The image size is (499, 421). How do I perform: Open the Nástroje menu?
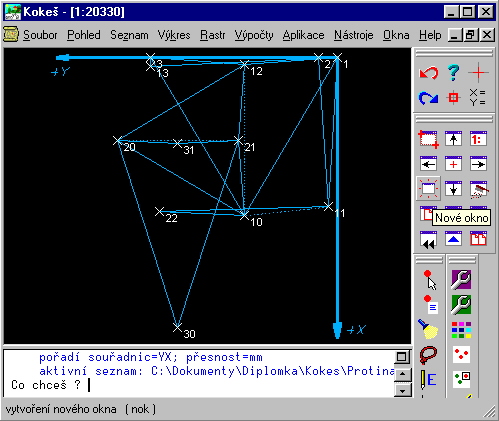tap(354, 35)
